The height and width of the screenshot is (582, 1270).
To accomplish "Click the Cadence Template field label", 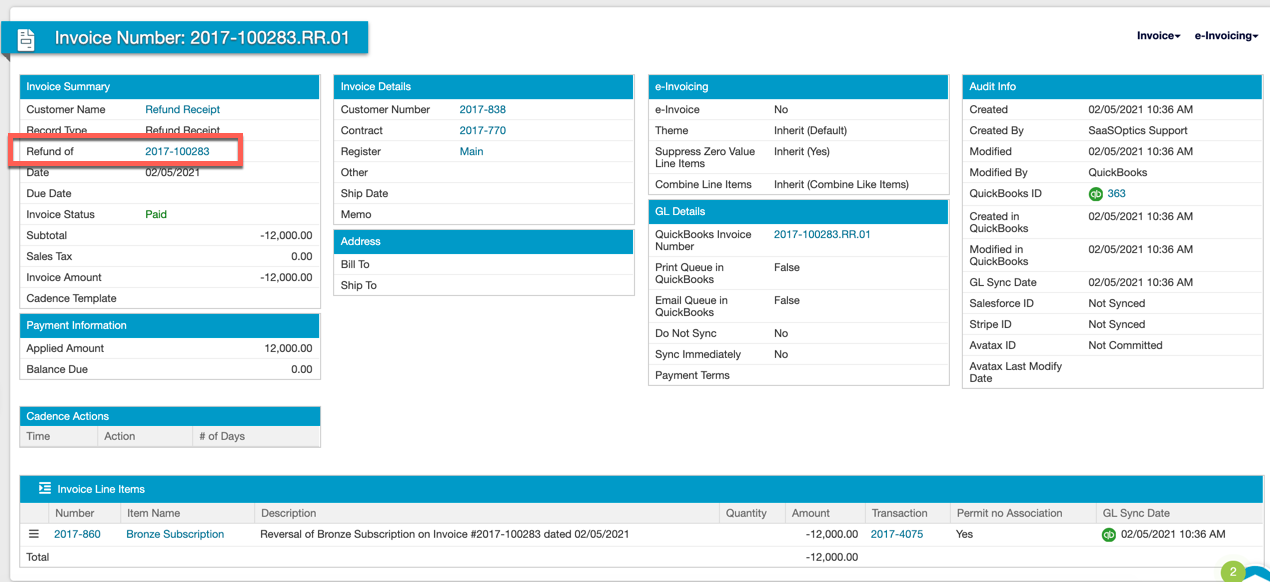I will tap(71, 299).
